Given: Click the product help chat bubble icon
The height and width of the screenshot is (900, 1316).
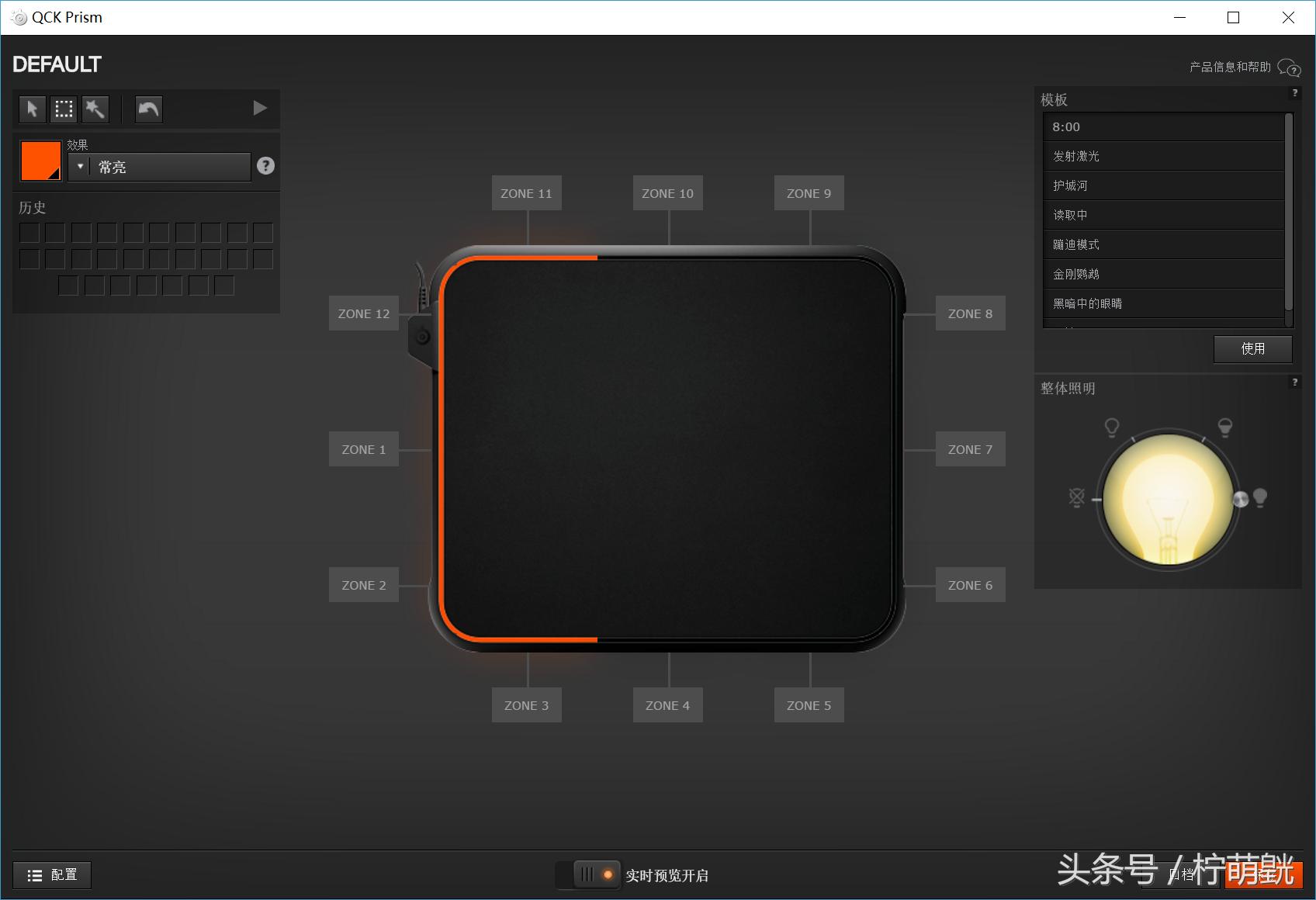Looking at the screenshot, I should click(1289, 68).
